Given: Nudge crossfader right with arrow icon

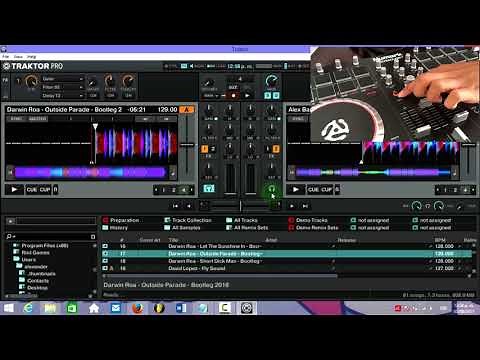Looking at the screenshot, I should tap(292, 206).
